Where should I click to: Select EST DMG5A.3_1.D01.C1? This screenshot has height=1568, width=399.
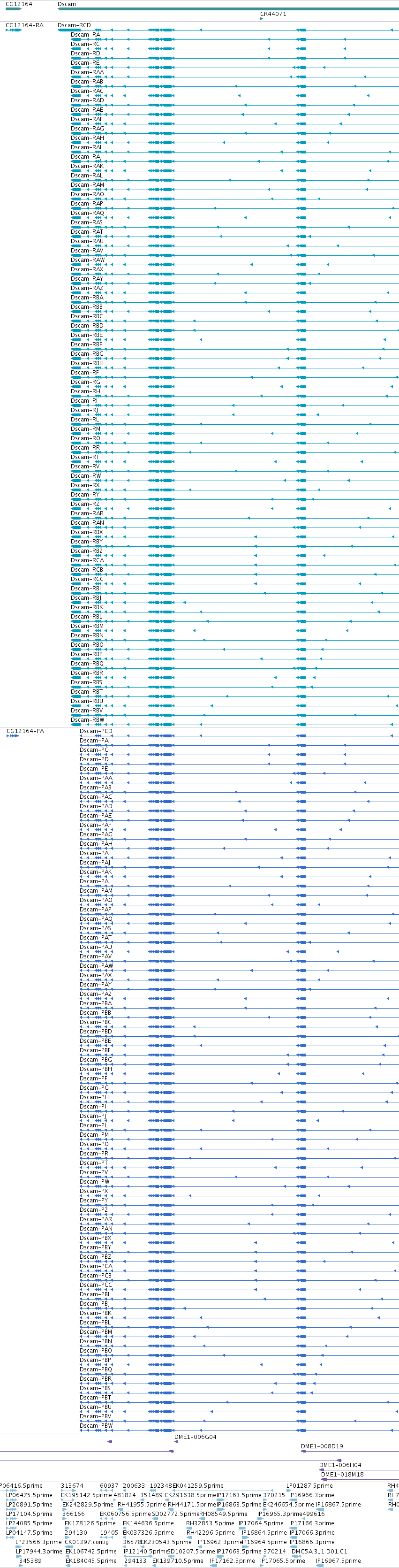[319, 1552]
